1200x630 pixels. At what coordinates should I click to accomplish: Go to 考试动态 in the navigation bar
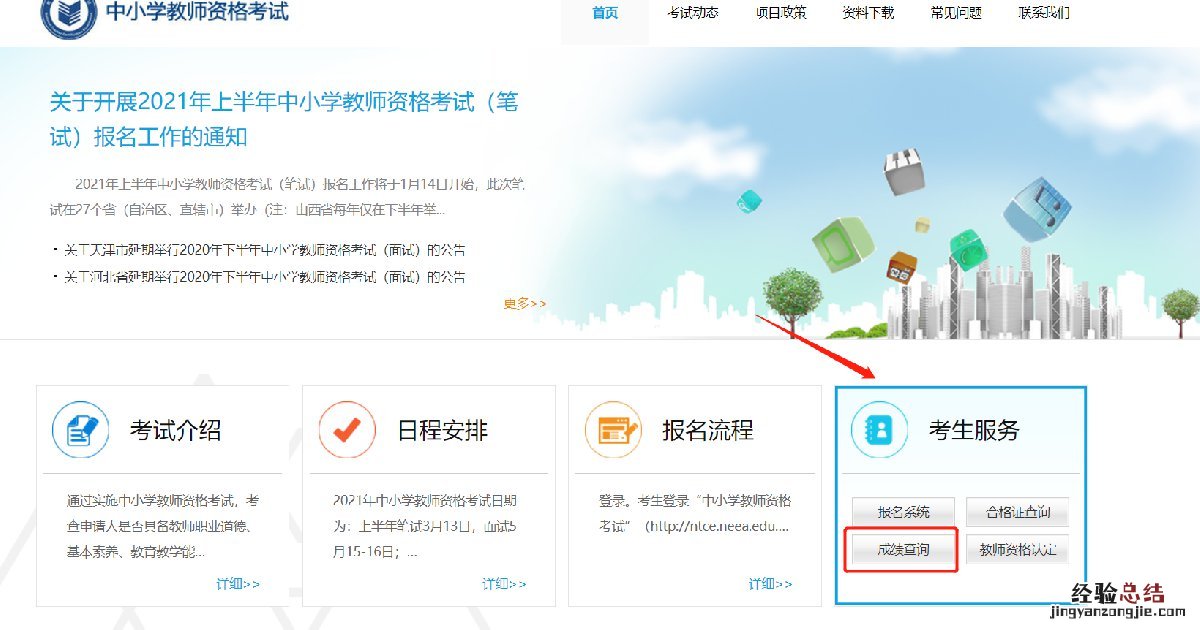[x=693, y=14]
